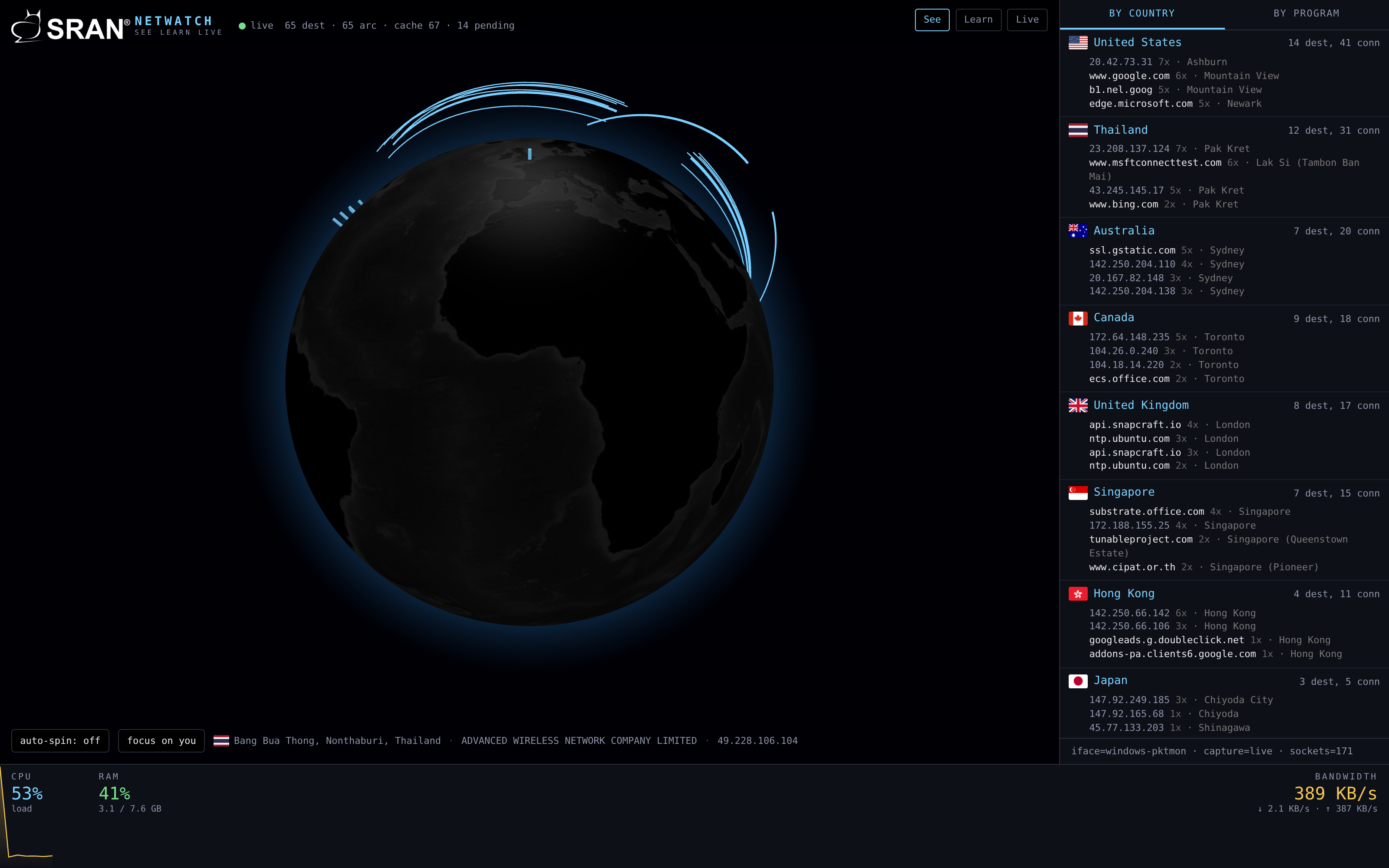Select the edge.microsoft.com Newark entry
The height and width of the screenshot is (868, 1389).
point(1175,104)
